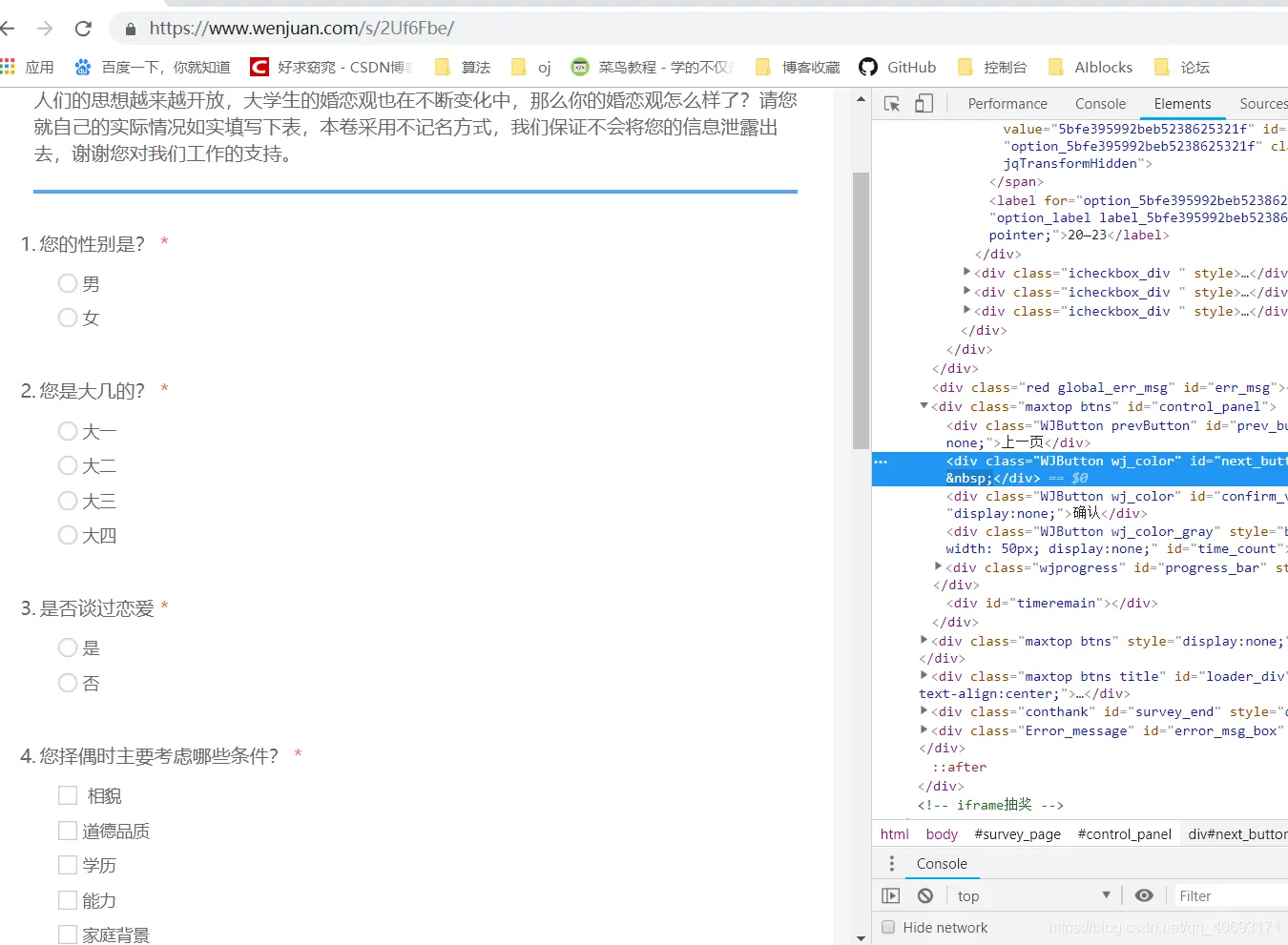The height and width of the screenshot is (945, 1288).
Task: Clear the console with the clear icon
Action: pos(925,895)
